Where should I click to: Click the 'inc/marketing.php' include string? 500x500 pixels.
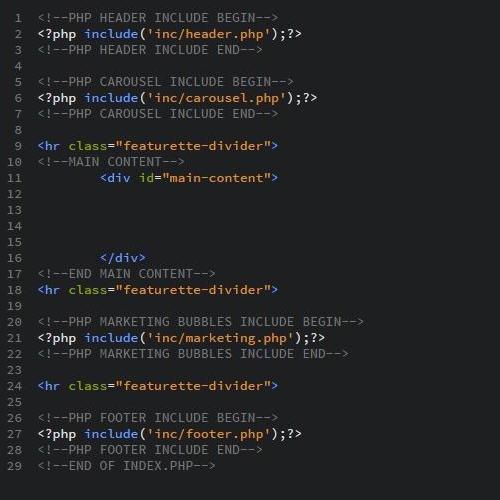pyautogui.click(x=221, y=338)
